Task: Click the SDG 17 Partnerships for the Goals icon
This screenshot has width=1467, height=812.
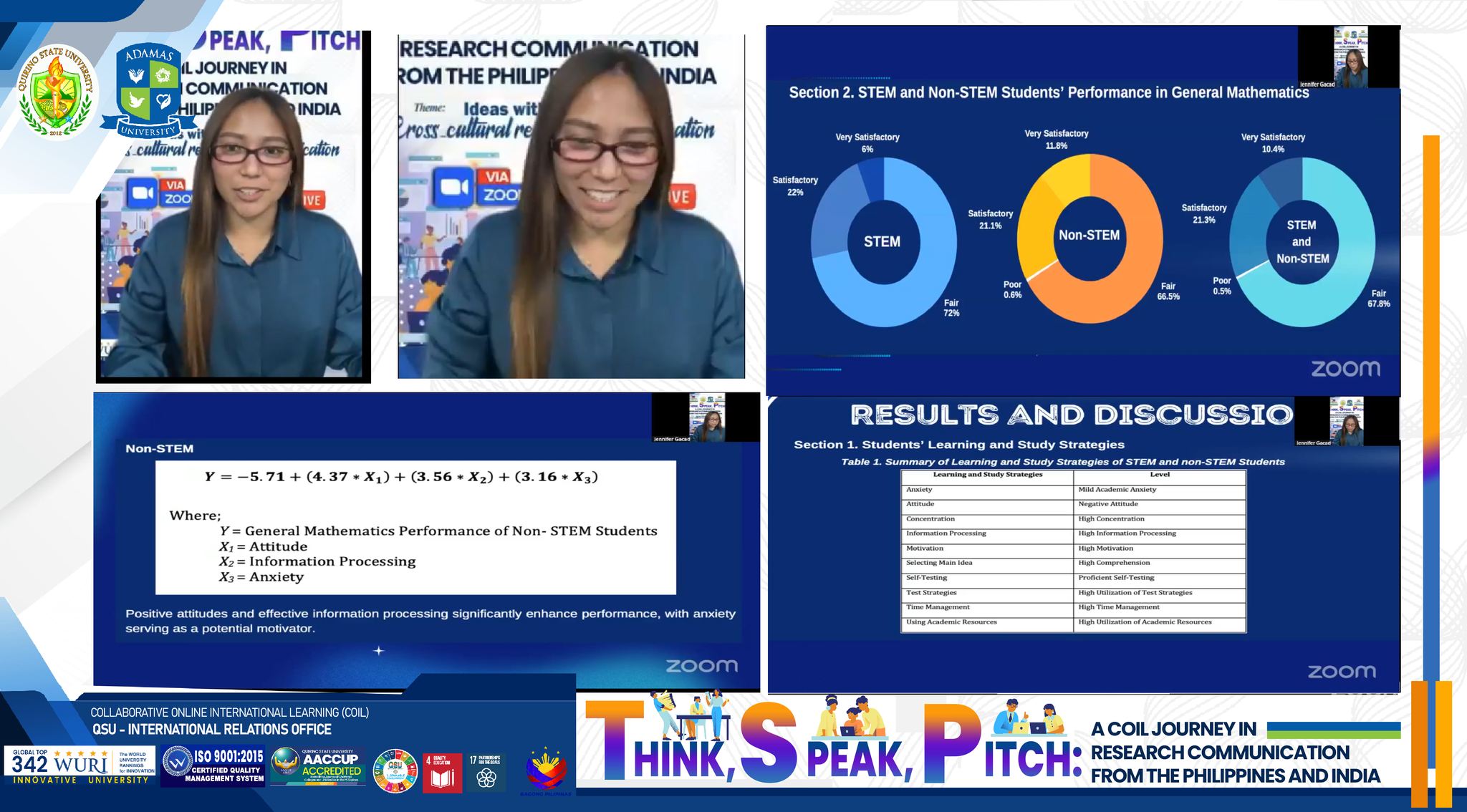Action: pos(486,772)
